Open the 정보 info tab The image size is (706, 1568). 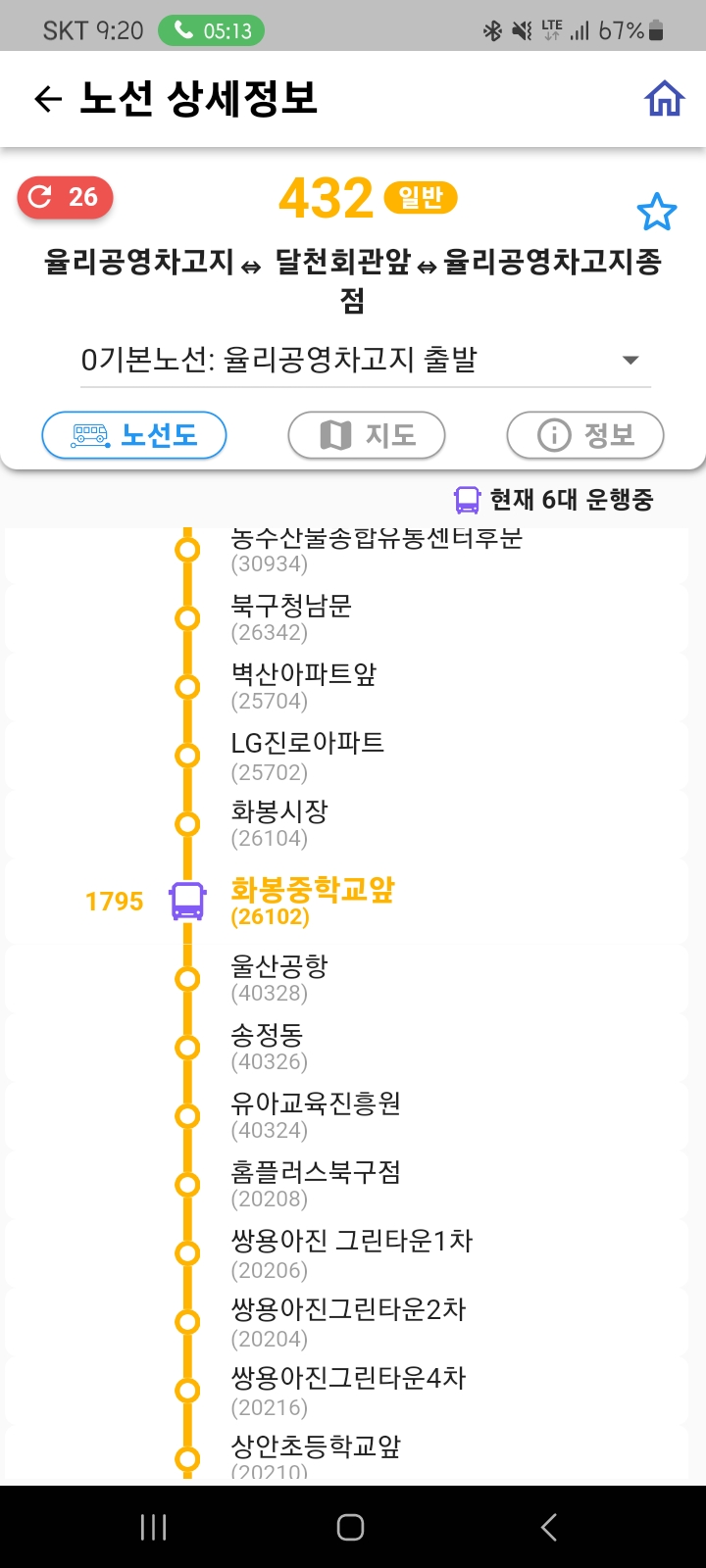coord(585,435)
